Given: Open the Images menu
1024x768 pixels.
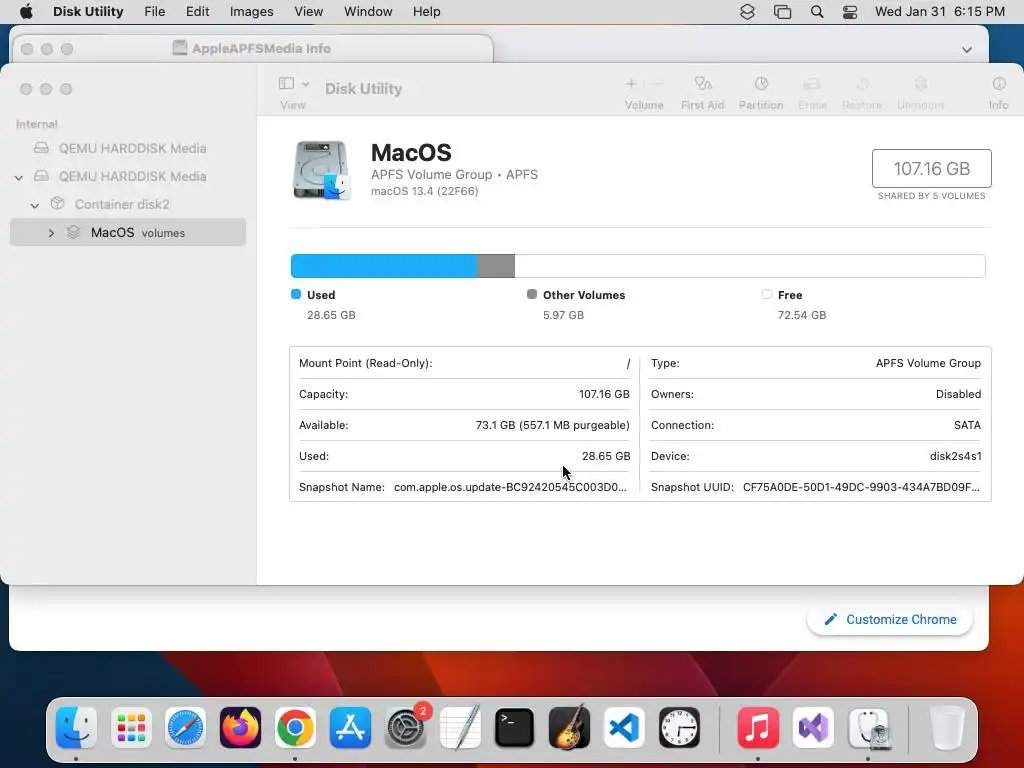Looking at the screenshot, I should (251, 12).
